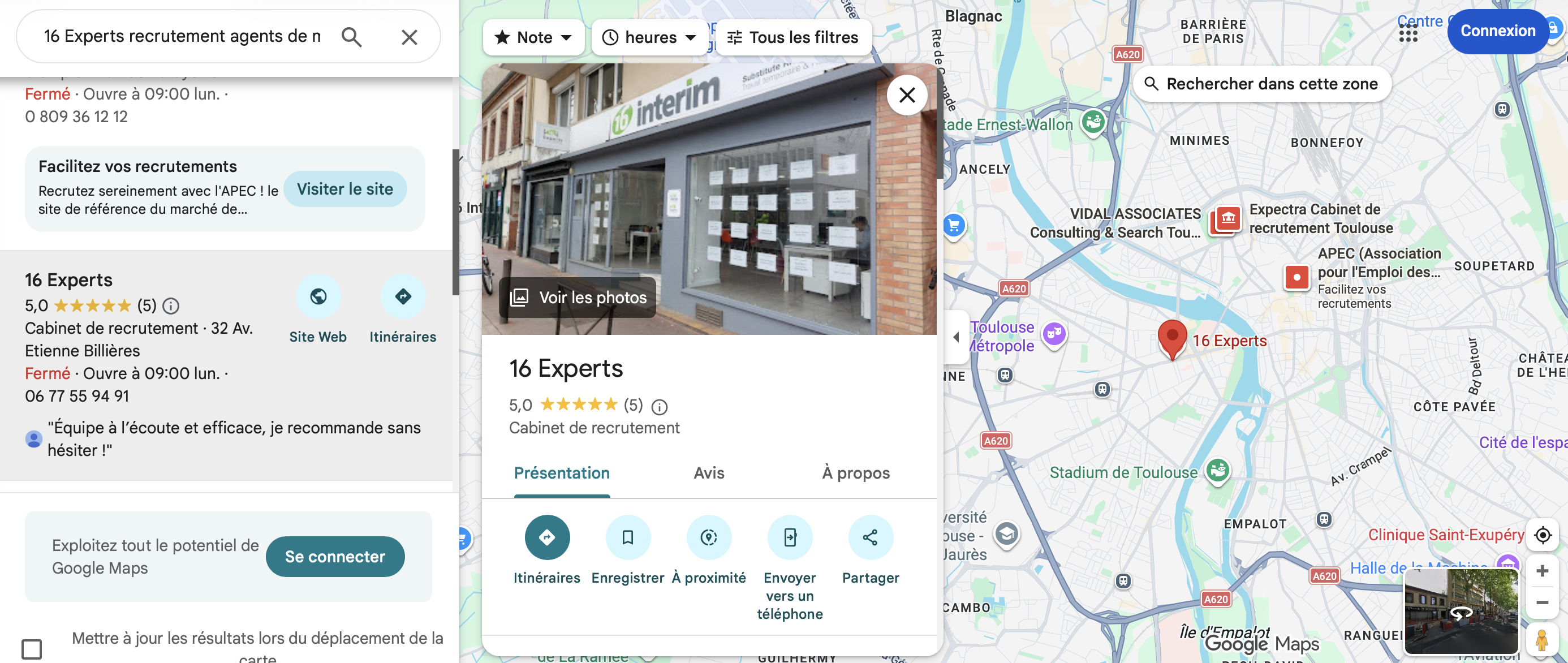Switch to the Avis tab
Image resolution: width=1568 pixels, height=663 pixels.
[x=709, y=473]
